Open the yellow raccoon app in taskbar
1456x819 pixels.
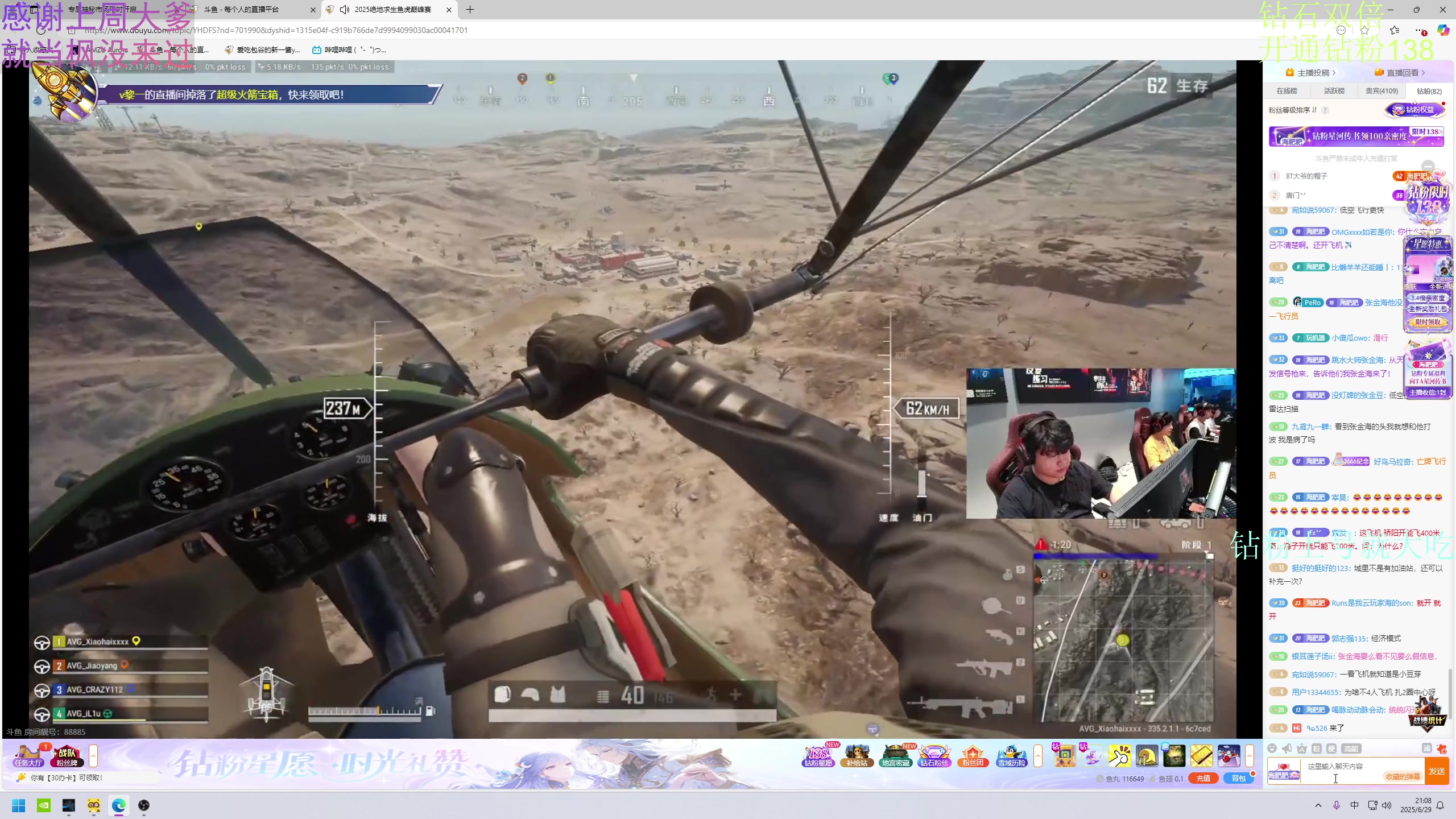(94, 805)
